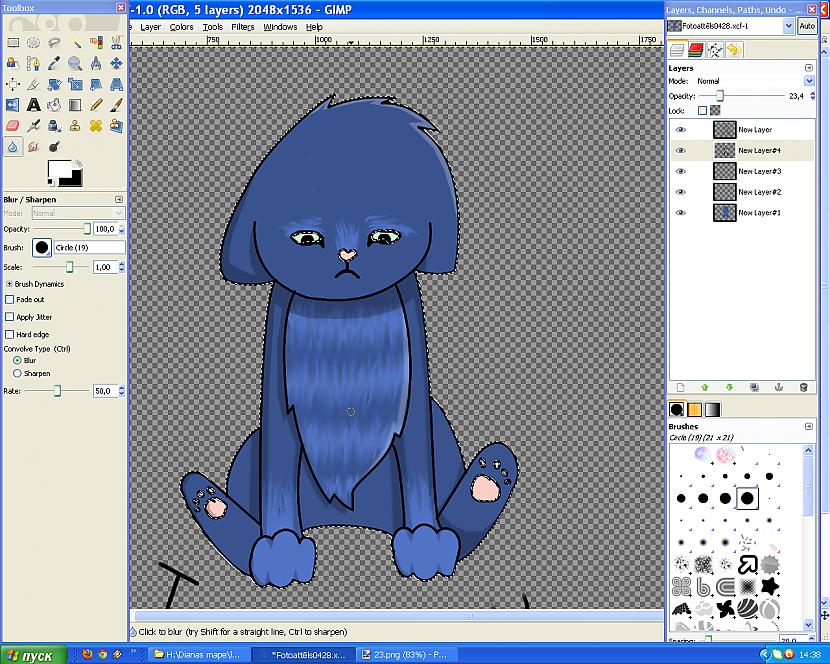The height and width of the screenshot is (664, 830).
Task: Choose the Sharpen convolve type
Action: click(17, 373)
